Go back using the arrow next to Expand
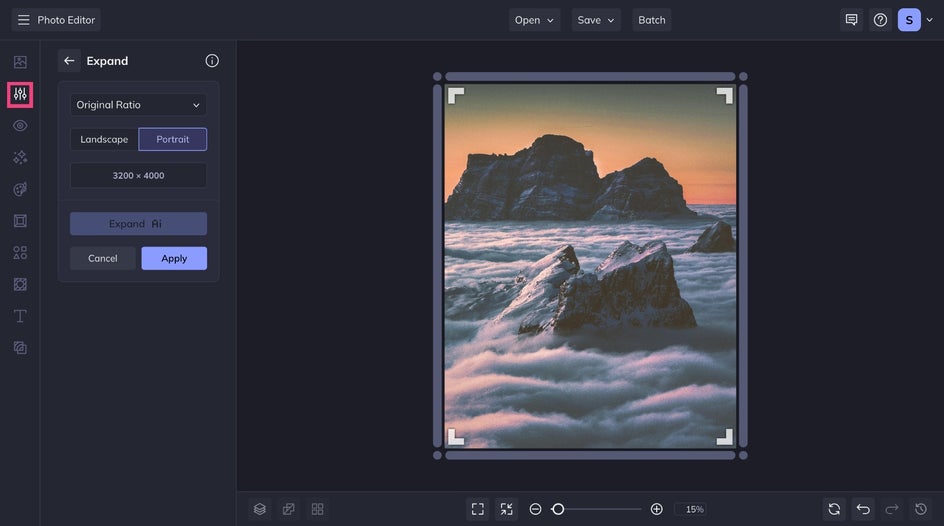This screenshot has height=526, width=944. pyautogui.click(x=69, y=61)
